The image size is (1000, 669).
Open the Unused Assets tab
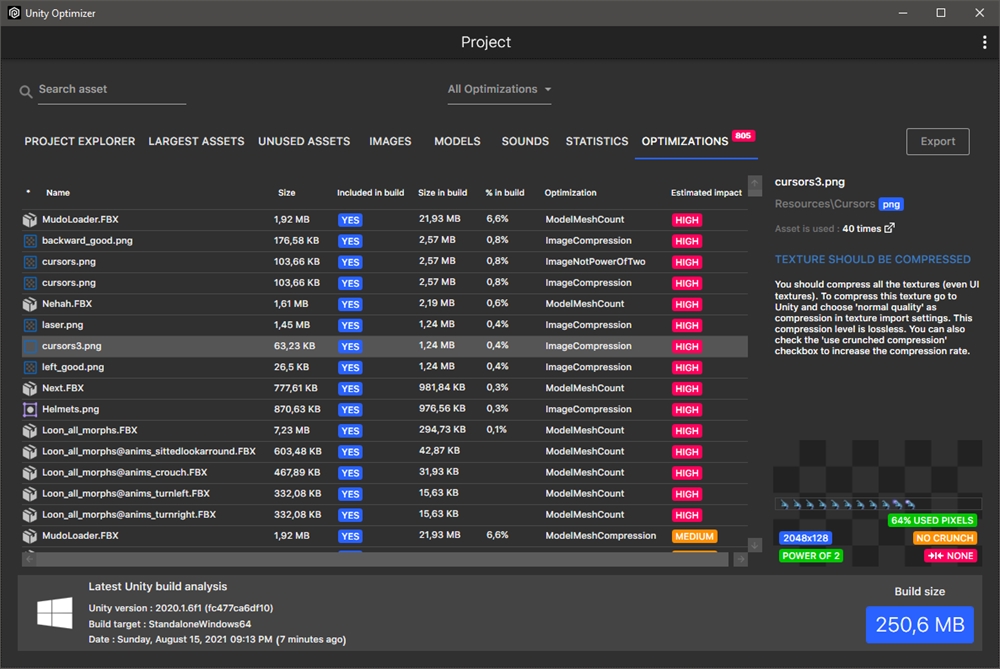click(x=304, y=141)
